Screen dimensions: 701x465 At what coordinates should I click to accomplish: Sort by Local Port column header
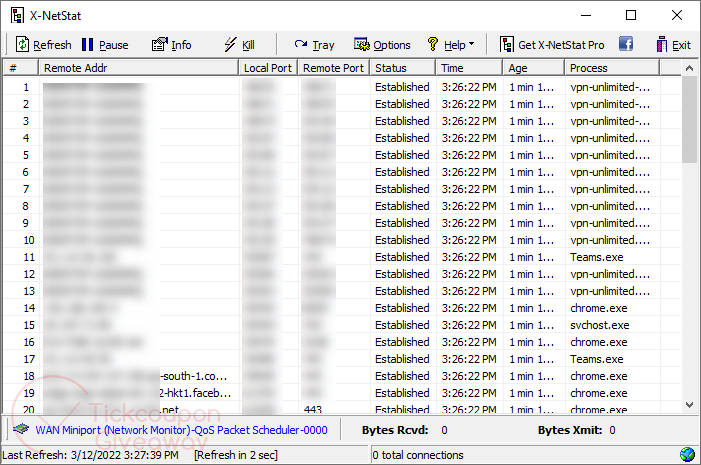(268, 68)
